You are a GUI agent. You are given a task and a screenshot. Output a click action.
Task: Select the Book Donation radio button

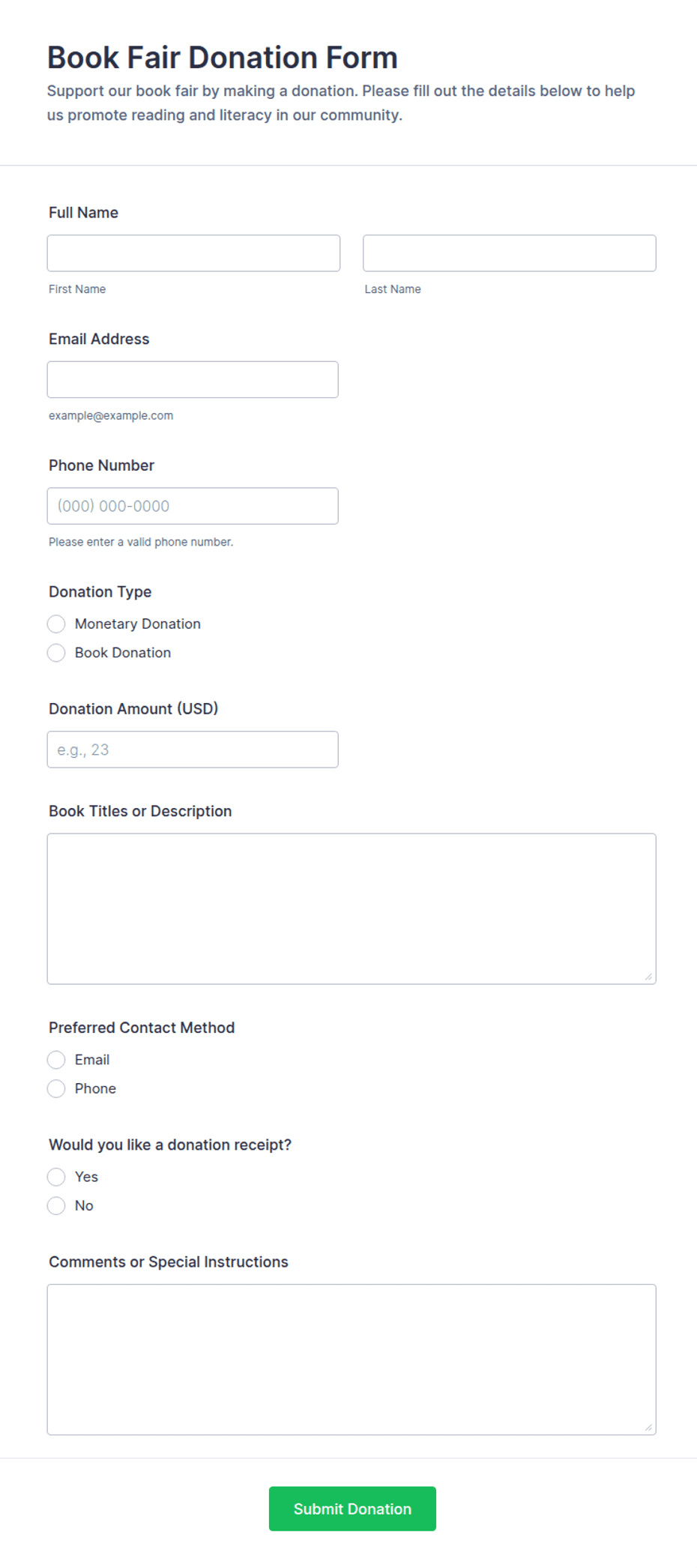pos(56,653)
